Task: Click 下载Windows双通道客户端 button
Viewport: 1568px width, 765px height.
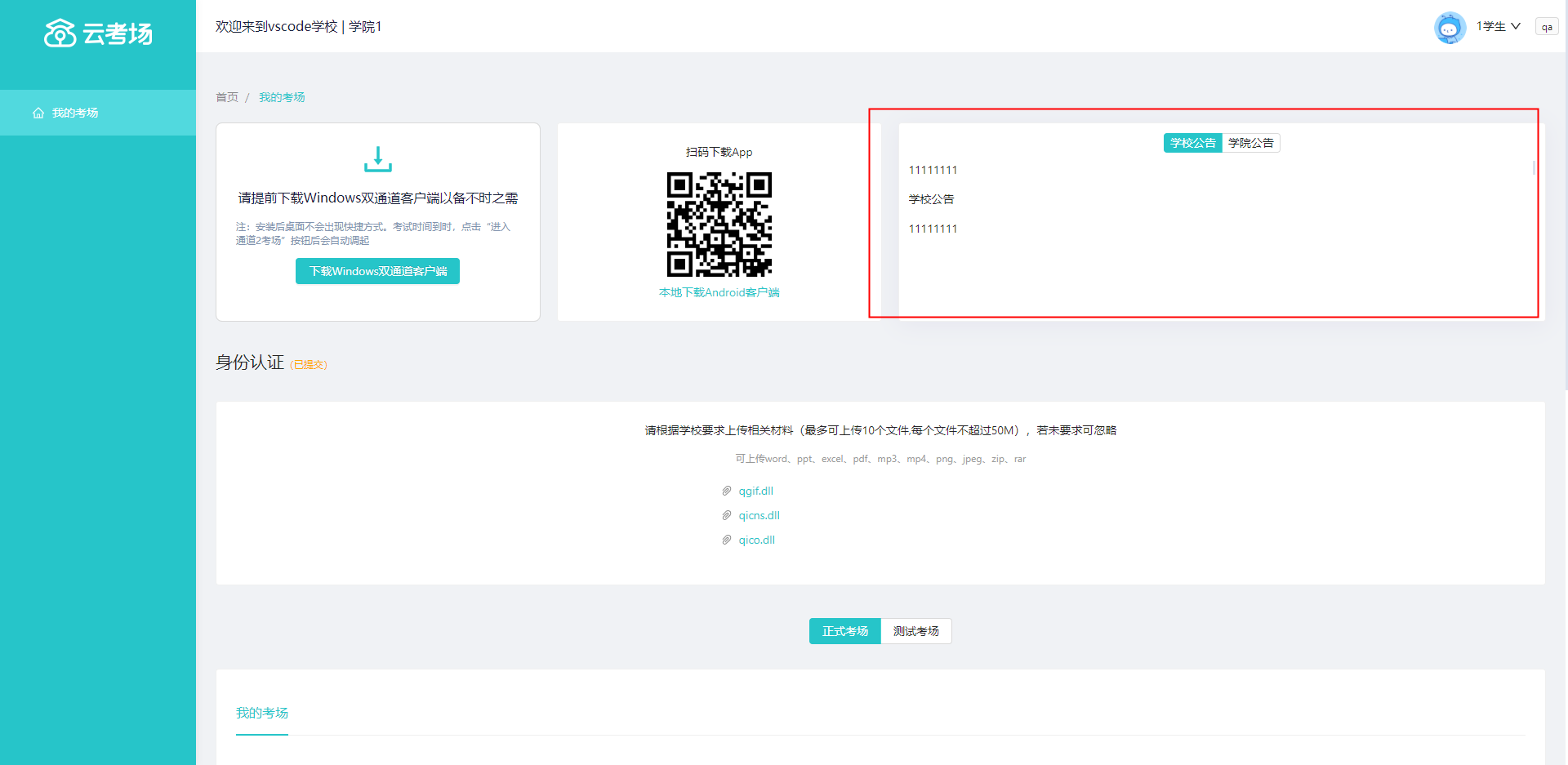Action: 377,271
